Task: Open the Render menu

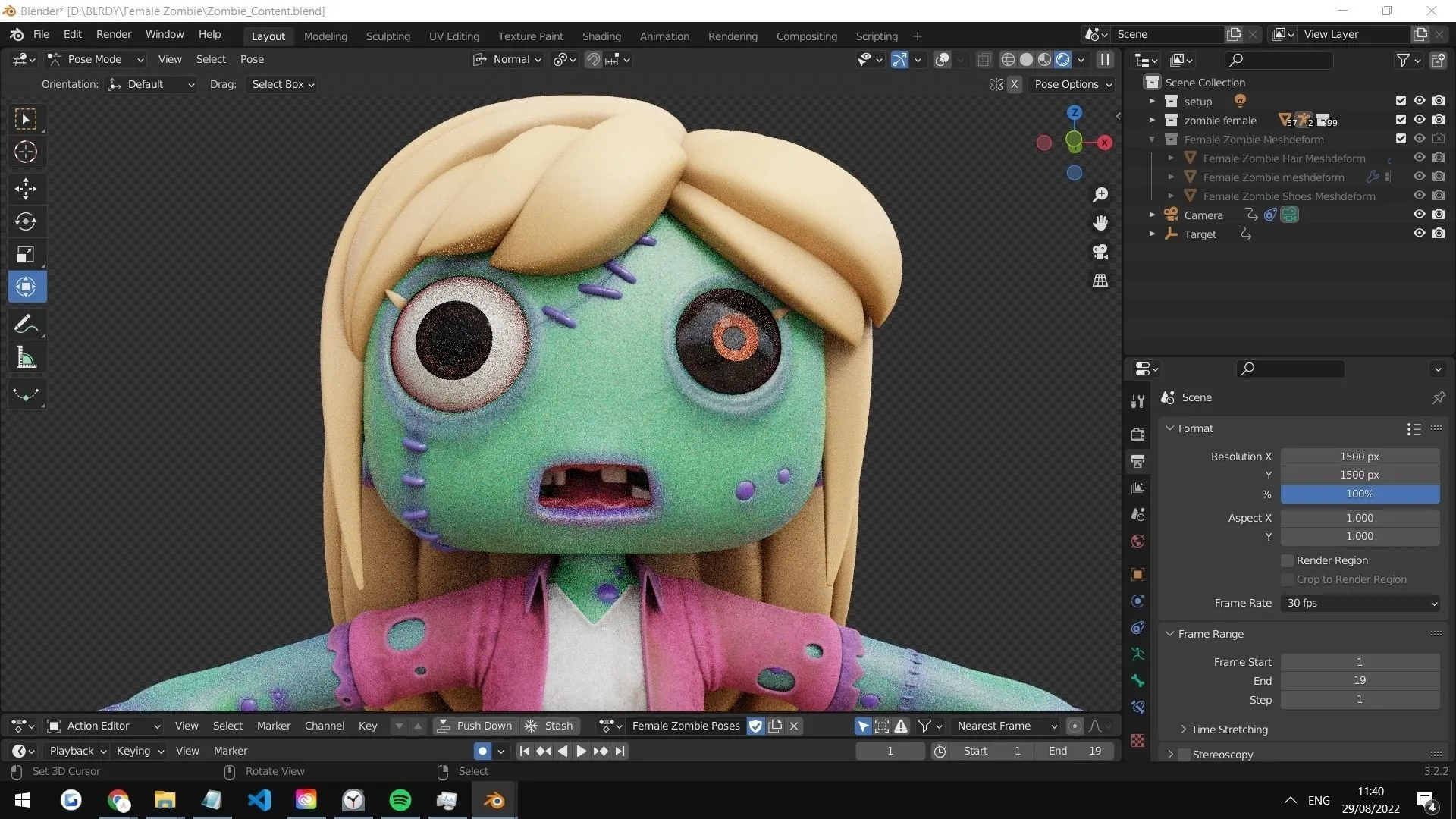Action: (113, 34)
